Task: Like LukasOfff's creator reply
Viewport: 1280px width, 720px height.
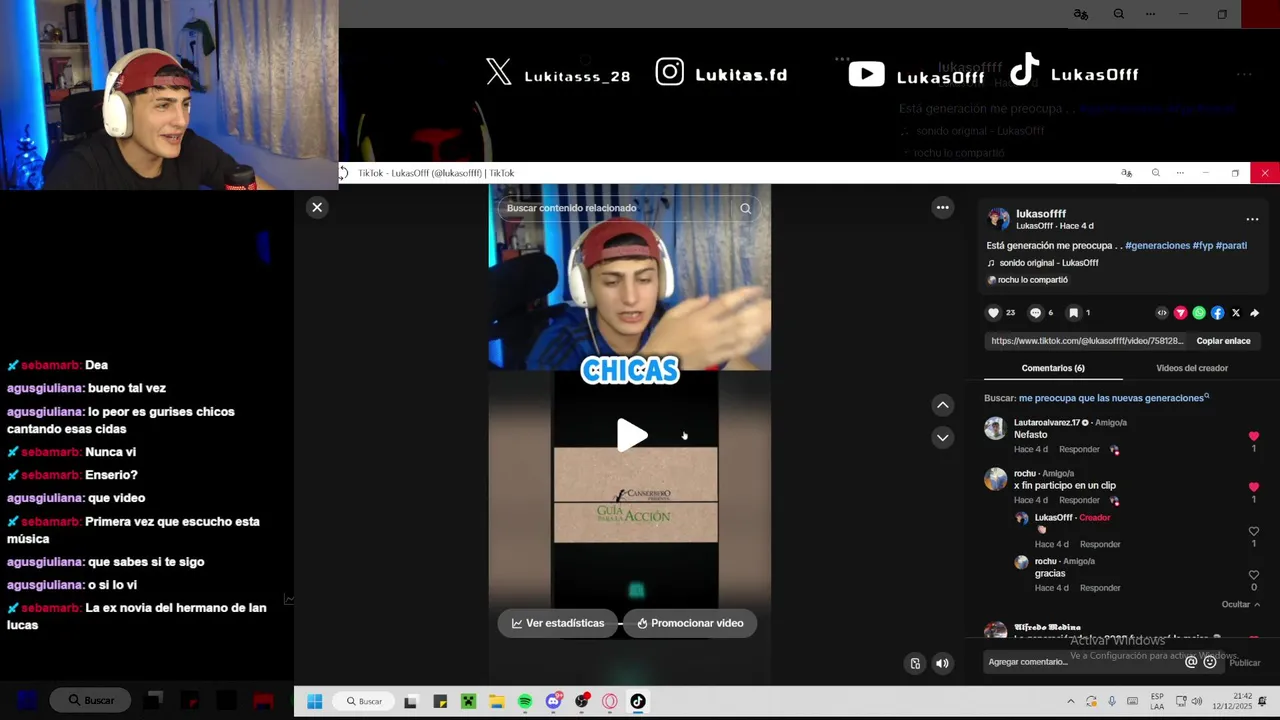Action: tap(1253, 531)
